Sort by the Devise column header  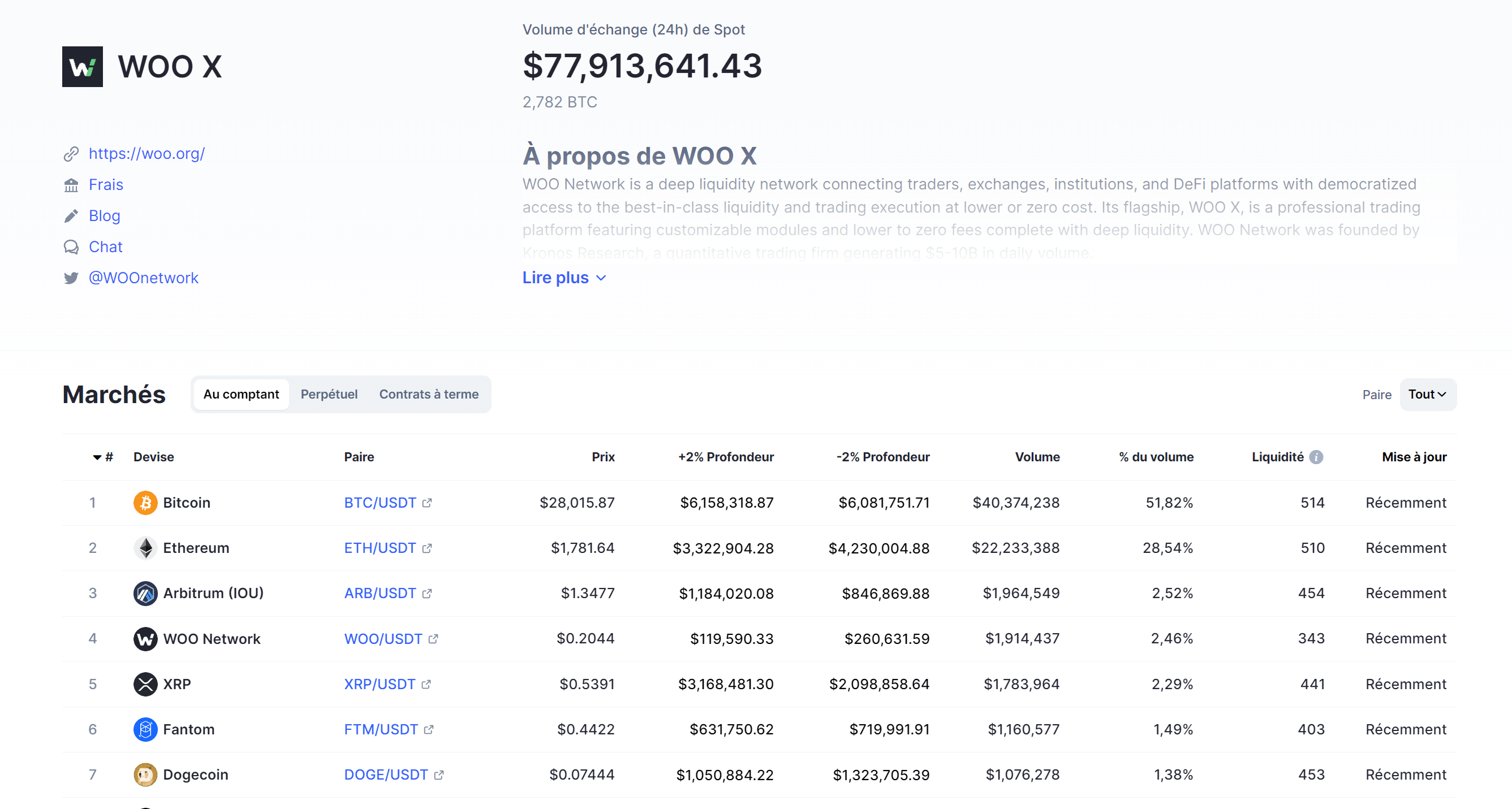[x=153, y=457]
